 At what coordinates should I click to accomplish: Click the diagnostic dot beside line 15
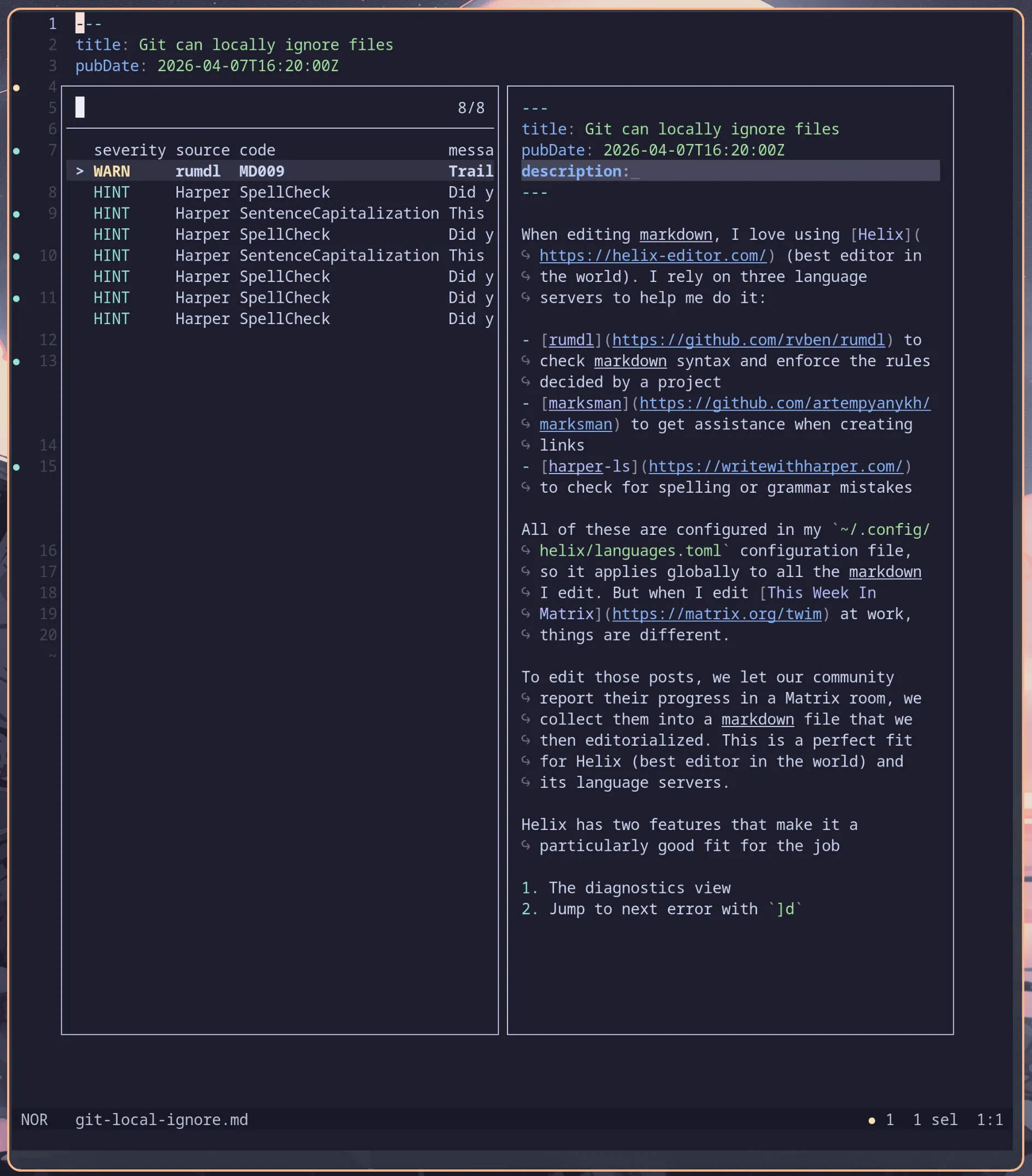[16, 466]
